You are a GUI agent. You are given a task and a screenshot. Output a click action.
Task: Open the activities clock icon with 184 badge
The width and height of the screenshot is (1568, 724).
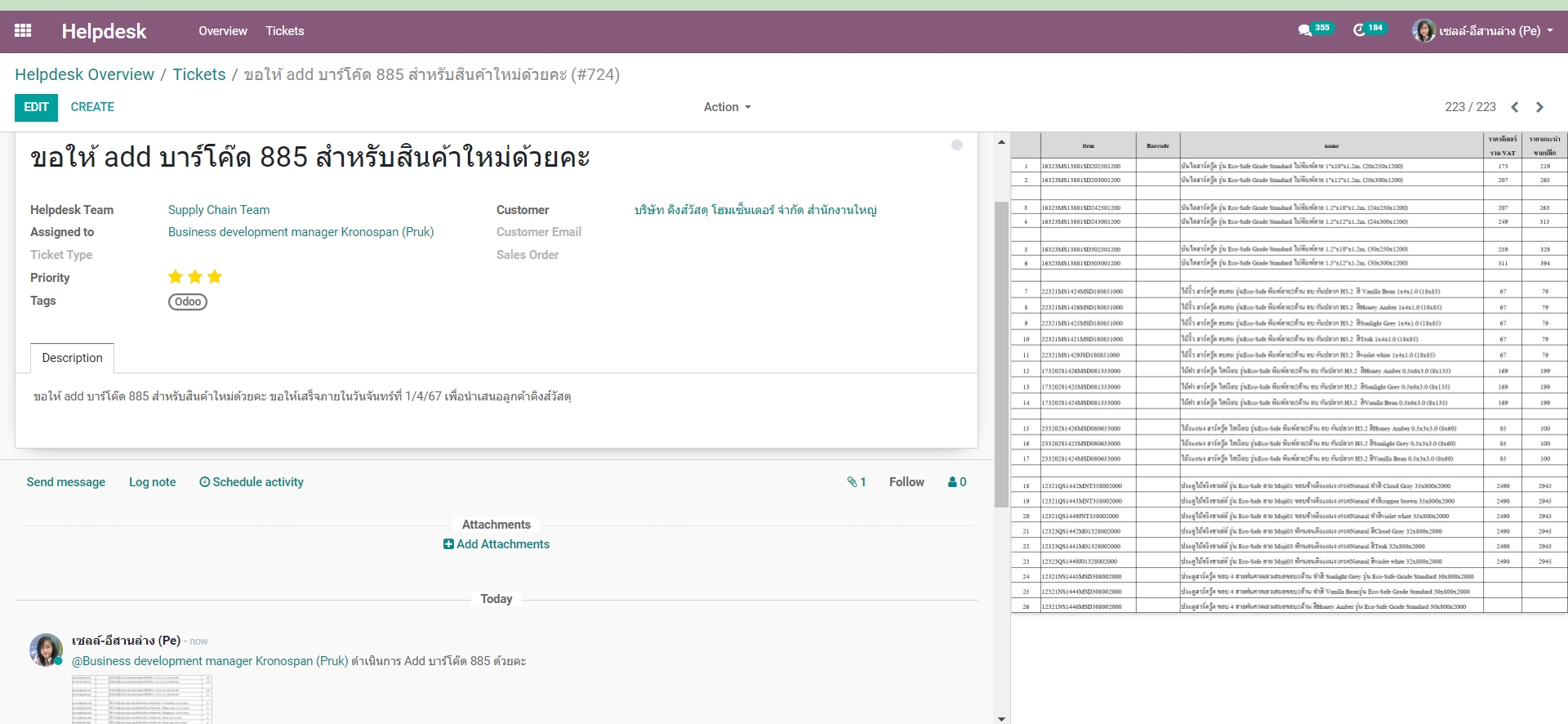(1359, 30)
